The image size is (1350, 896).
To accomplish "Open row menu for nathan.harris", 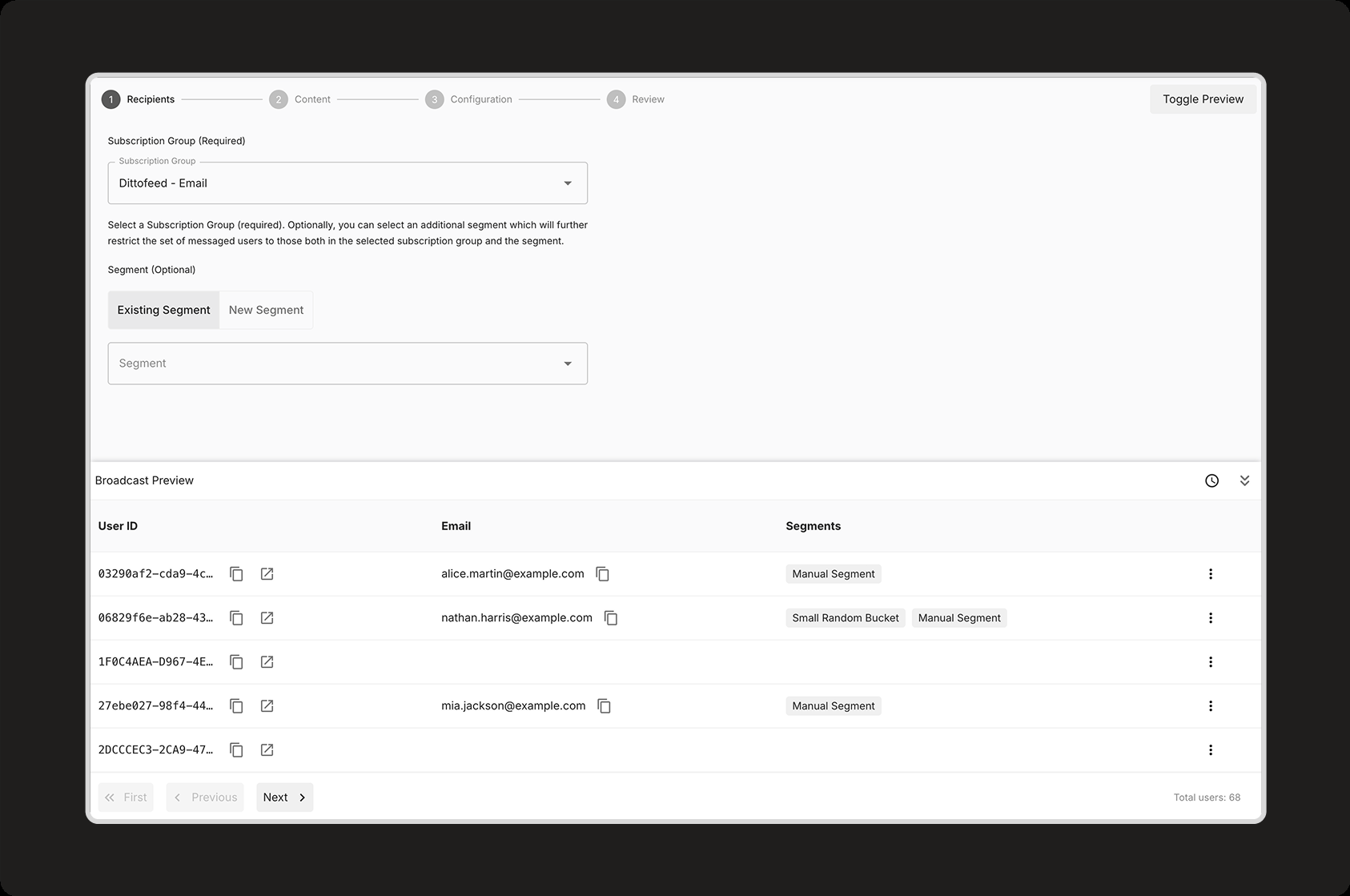I will [x=1211, y=618].
